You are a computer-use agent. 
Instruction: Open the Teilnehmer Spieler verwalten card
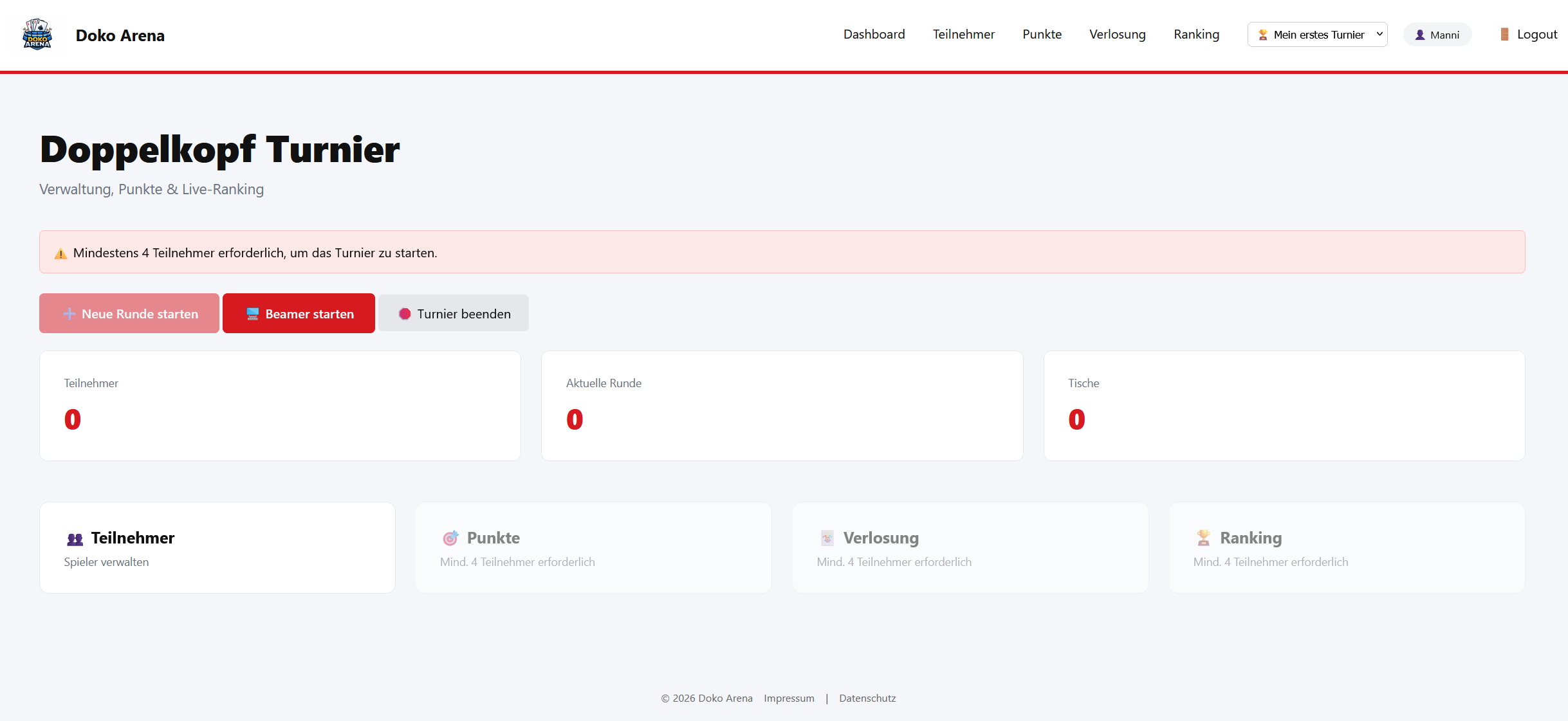coord(217,548)
